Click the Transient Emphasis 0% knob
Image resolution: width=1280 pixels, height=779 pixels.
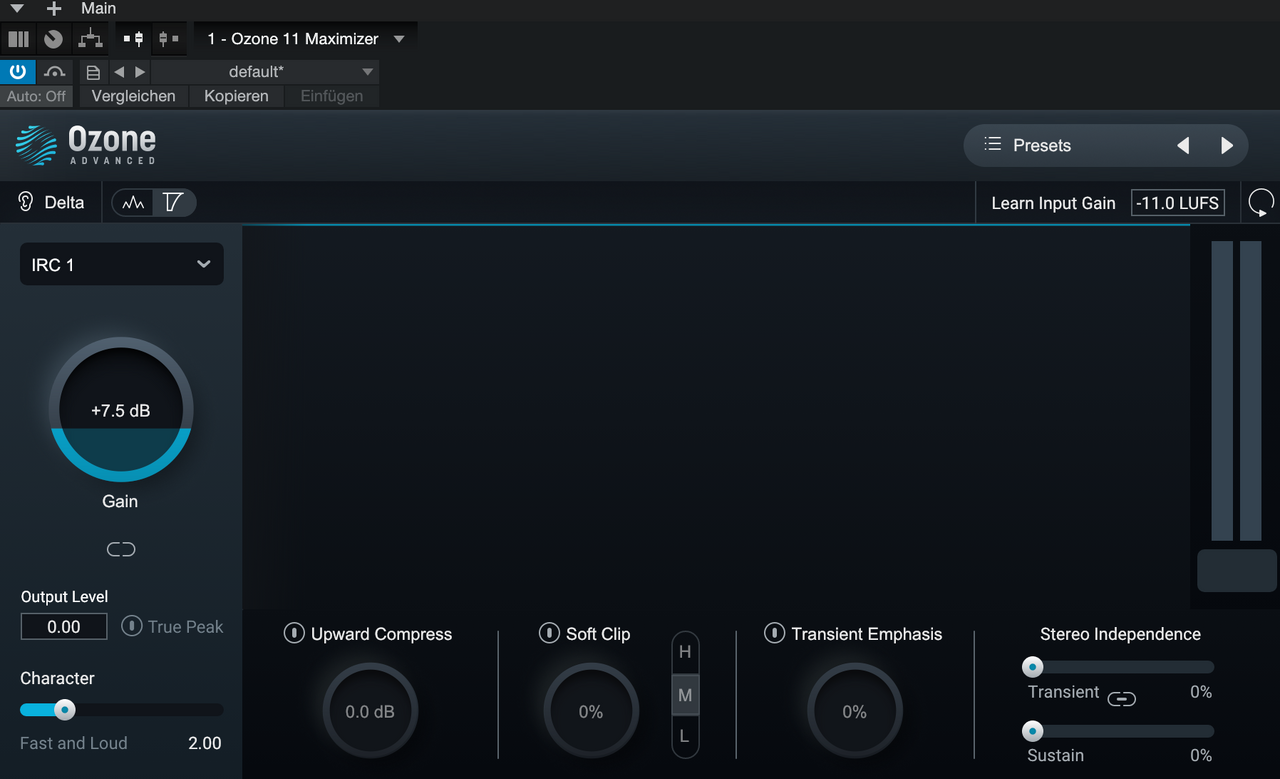[x=854, y=711]
